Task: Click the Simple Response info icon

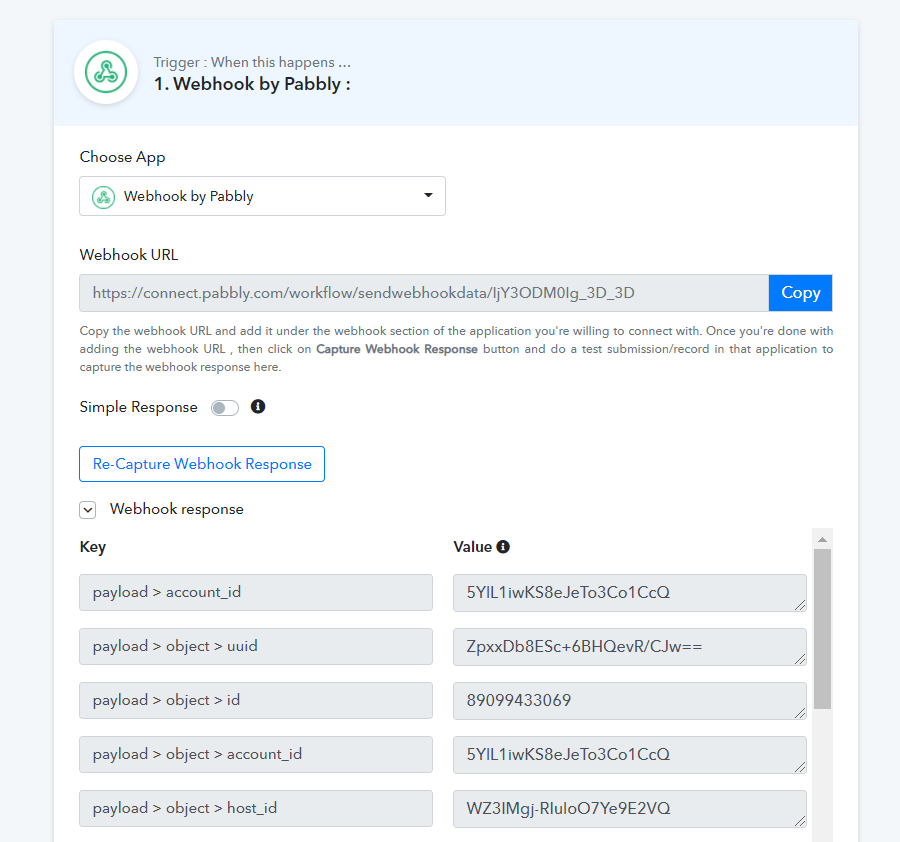Action: (x=258, y=406)
